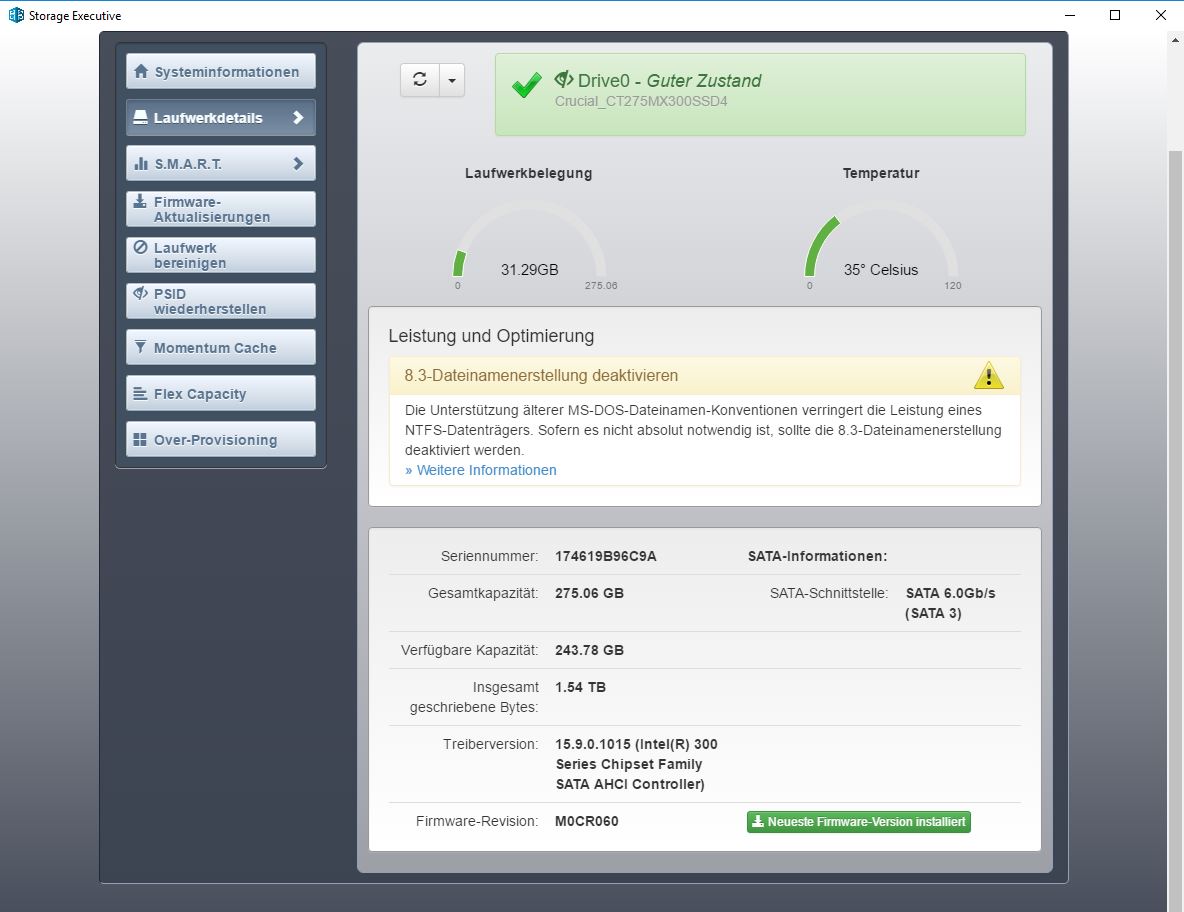Click the shield icon on PSID wiederherstellen

click(x=140, y=293)
